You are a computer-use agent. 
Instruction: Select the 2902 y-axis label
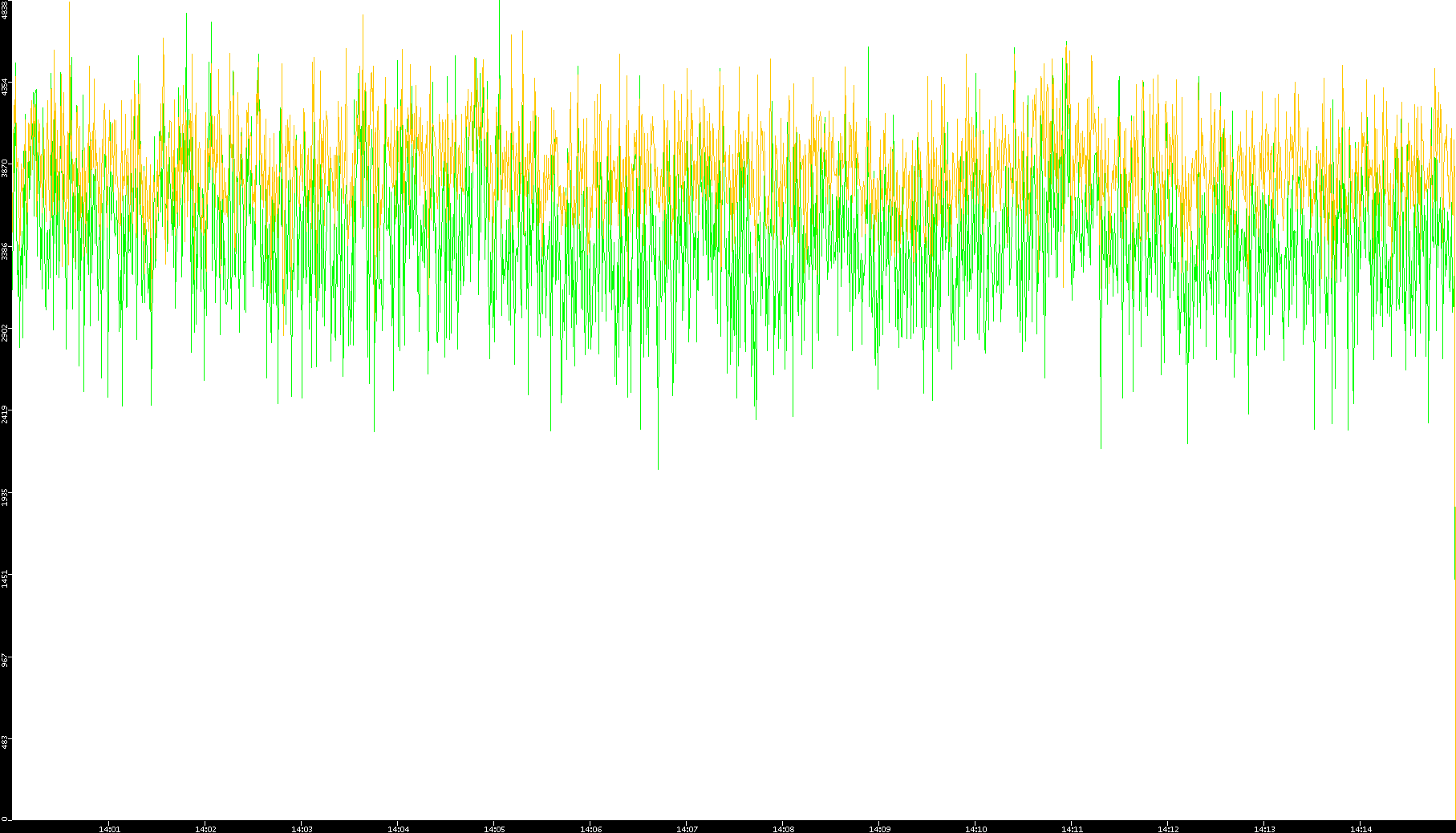(5, 333)
